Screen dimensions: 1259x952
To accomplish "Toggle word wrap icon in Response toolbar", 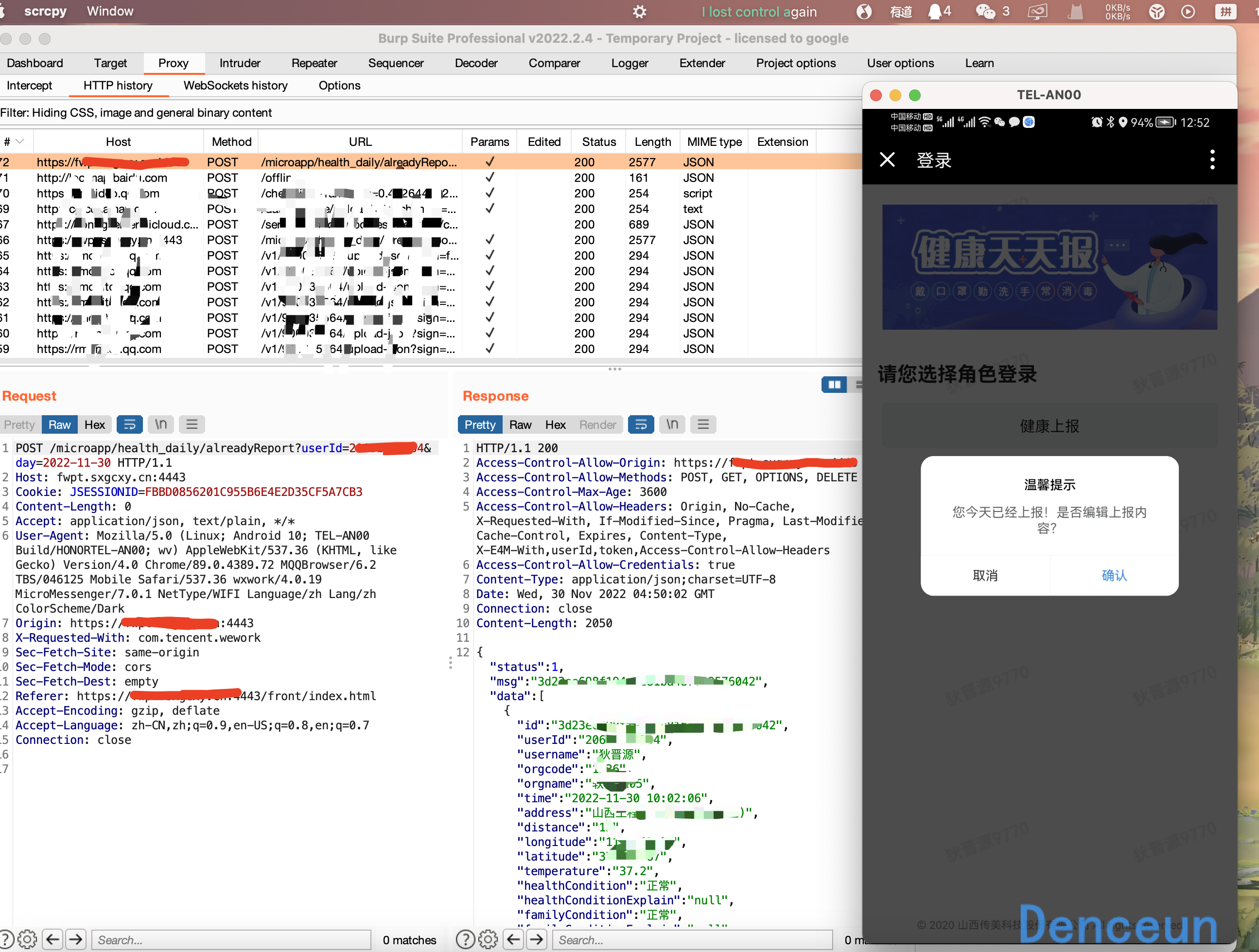I will [640, 424].
